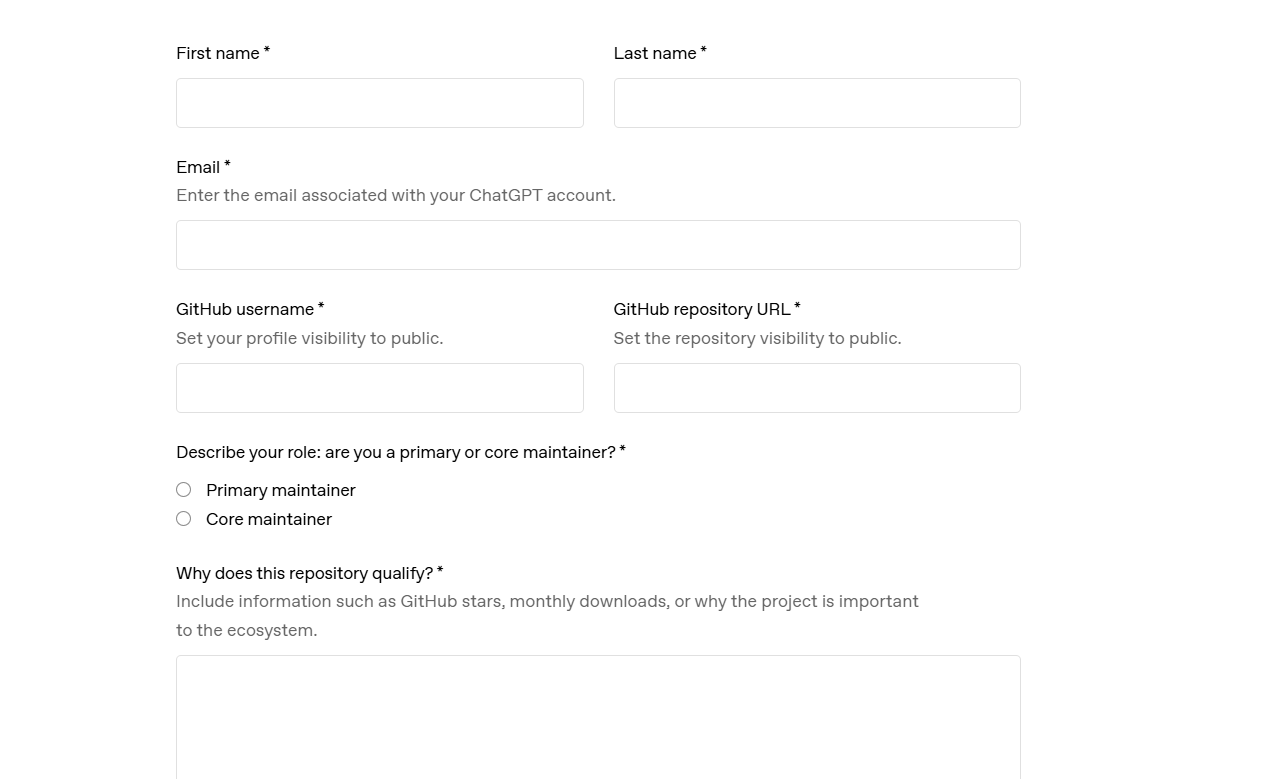Select the Email input field
Viewport: 1264px width, 779px height.
(x=598, y=245)
